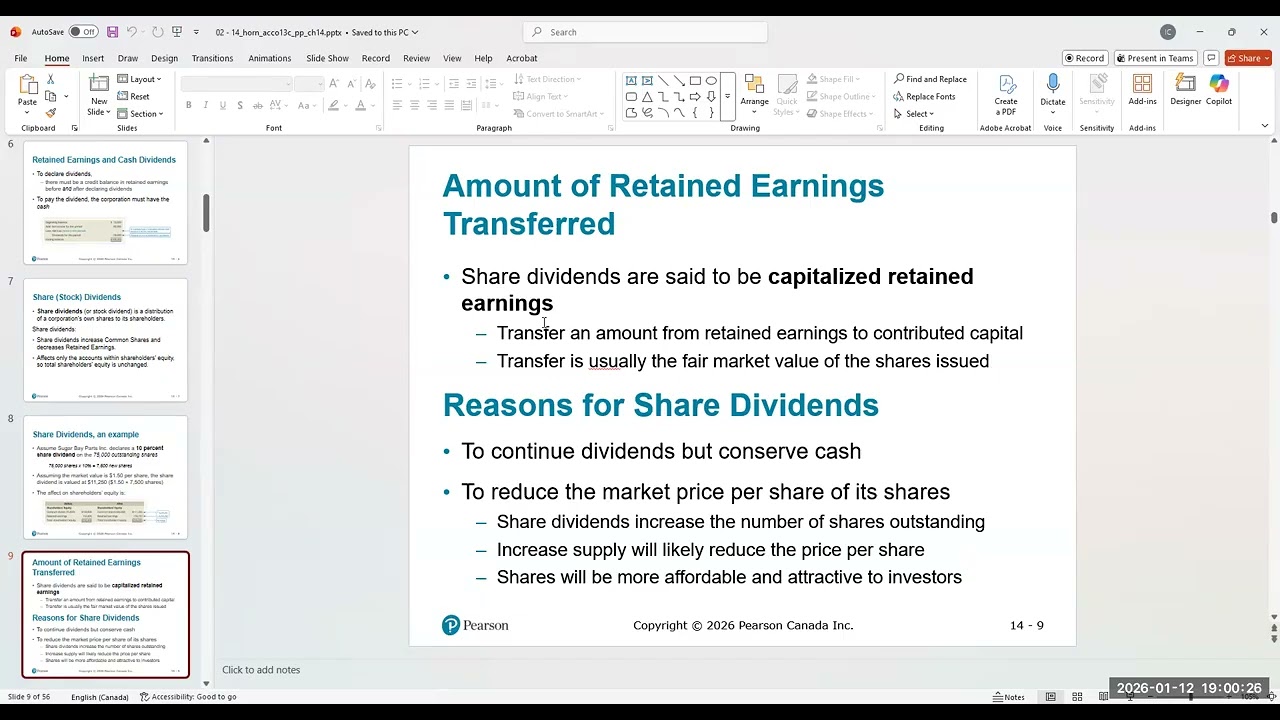Expand the shapes gallery More arrow
The height and width of the screenshot is (720, 1280).
pyautogui.click(x=727, y=97)
